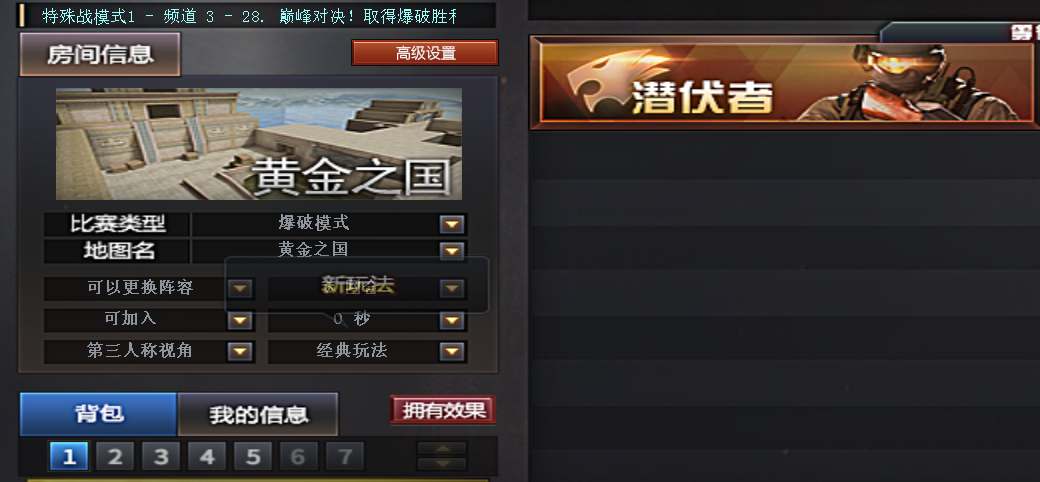
Task: Open the 0 秒 dropdown arrow
Action: (452, 320)
